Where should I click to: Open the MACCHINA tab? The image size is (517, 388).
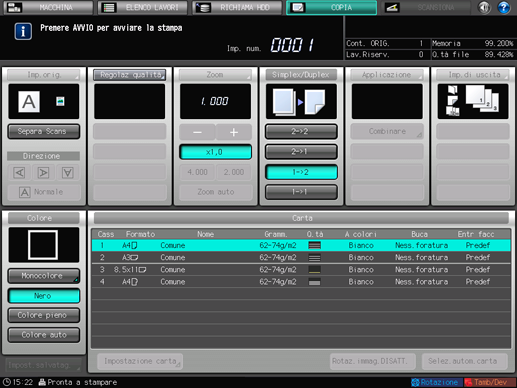click(48, 7)
